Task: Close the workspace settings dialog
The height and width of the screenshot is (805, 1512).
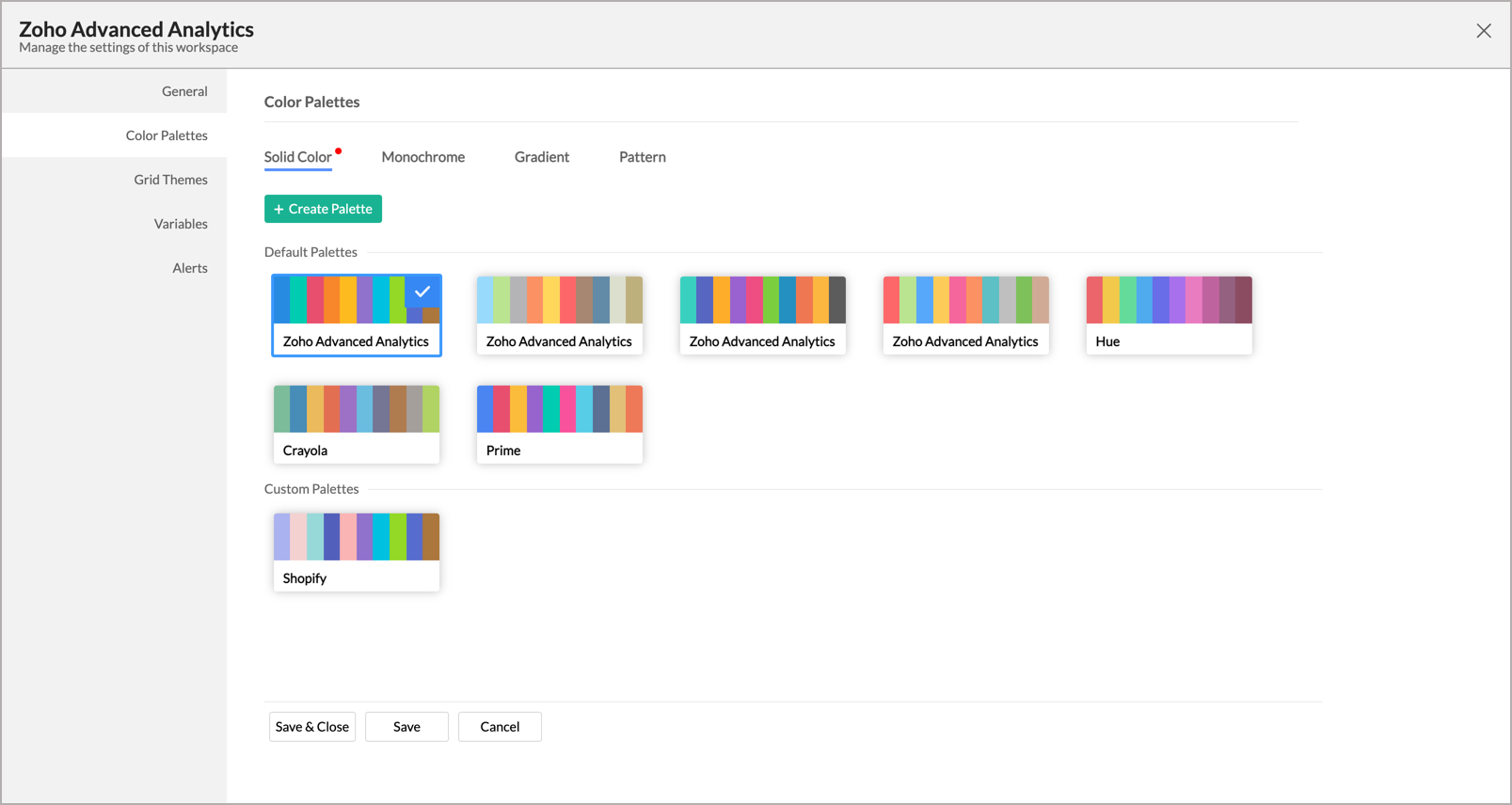Action: 1483,31
